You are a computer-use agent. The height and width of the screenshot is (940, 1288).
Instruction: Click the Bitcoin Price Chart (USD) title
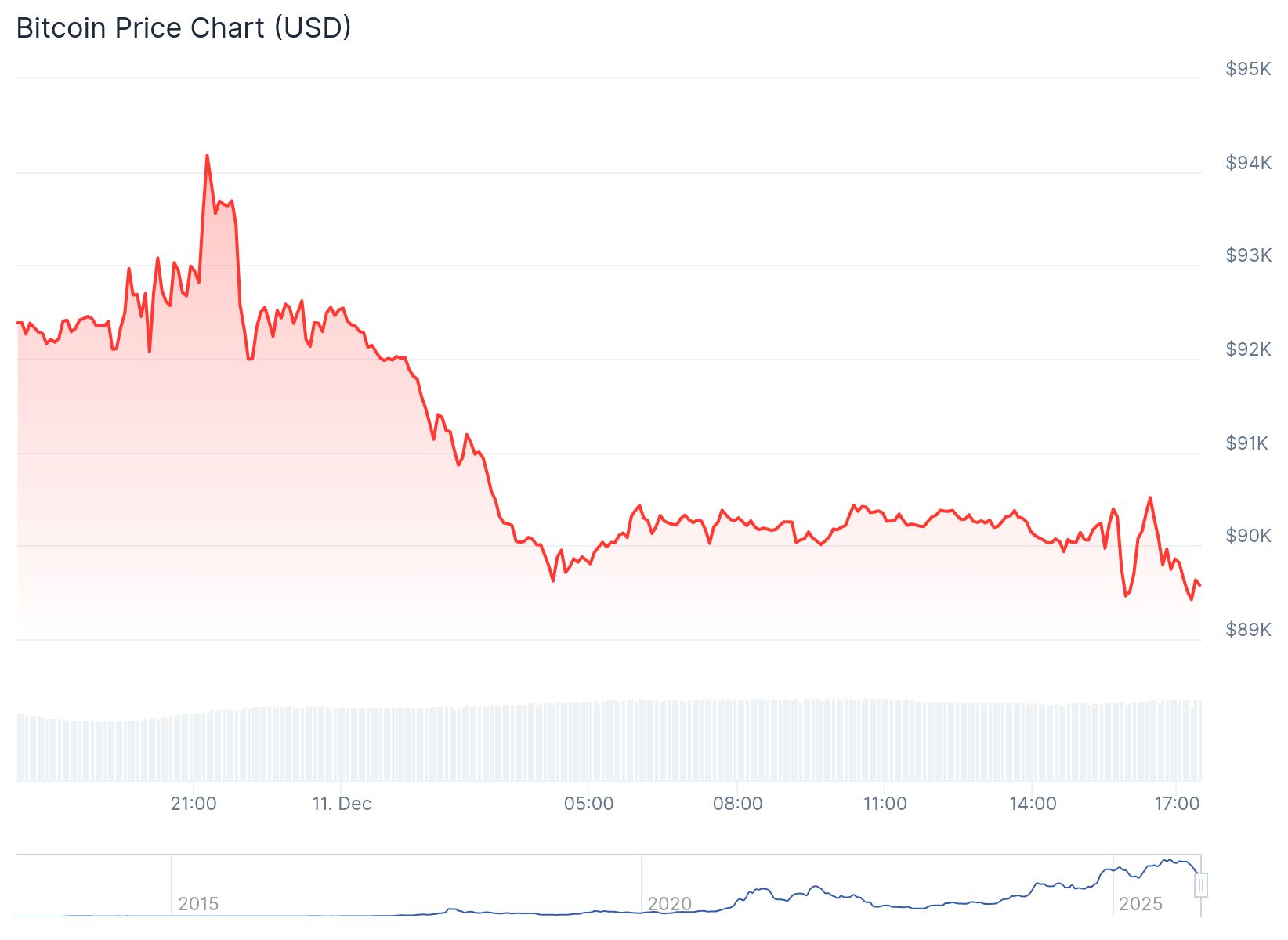coord(183,28)
